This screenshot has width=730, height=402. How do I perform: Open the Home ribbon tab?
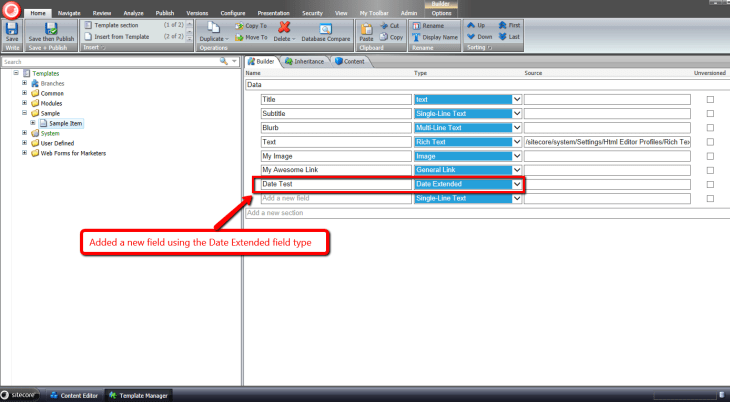[x=38, y=13]
